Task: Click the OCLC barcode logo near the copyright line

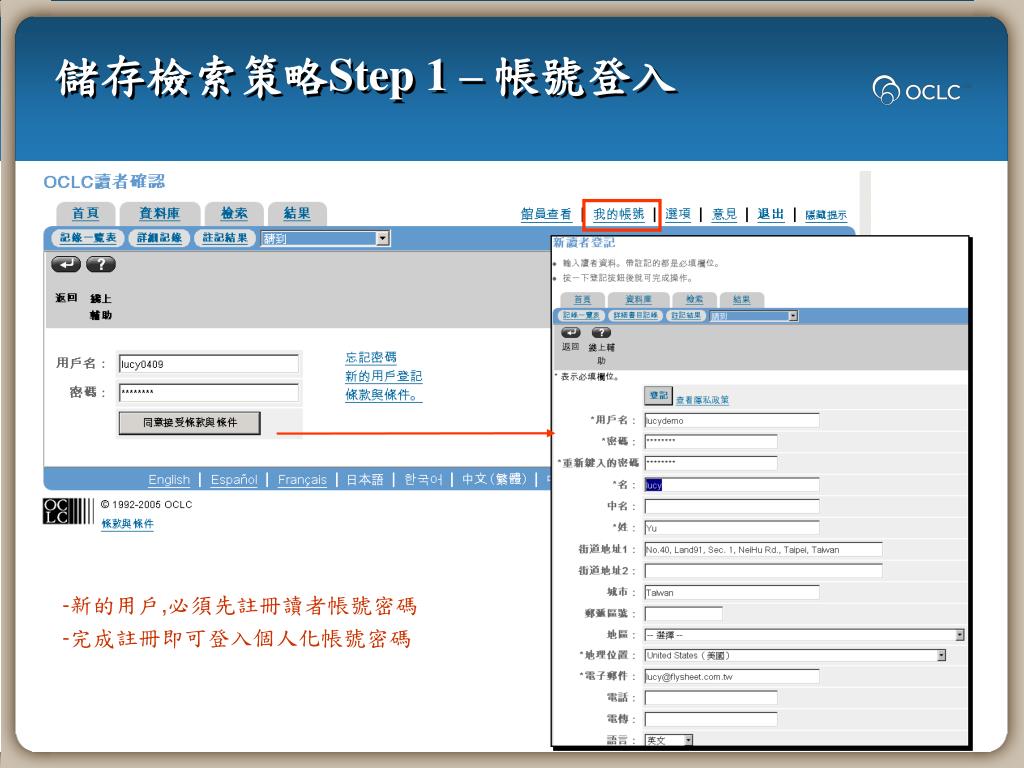Action: pos(68,511)
